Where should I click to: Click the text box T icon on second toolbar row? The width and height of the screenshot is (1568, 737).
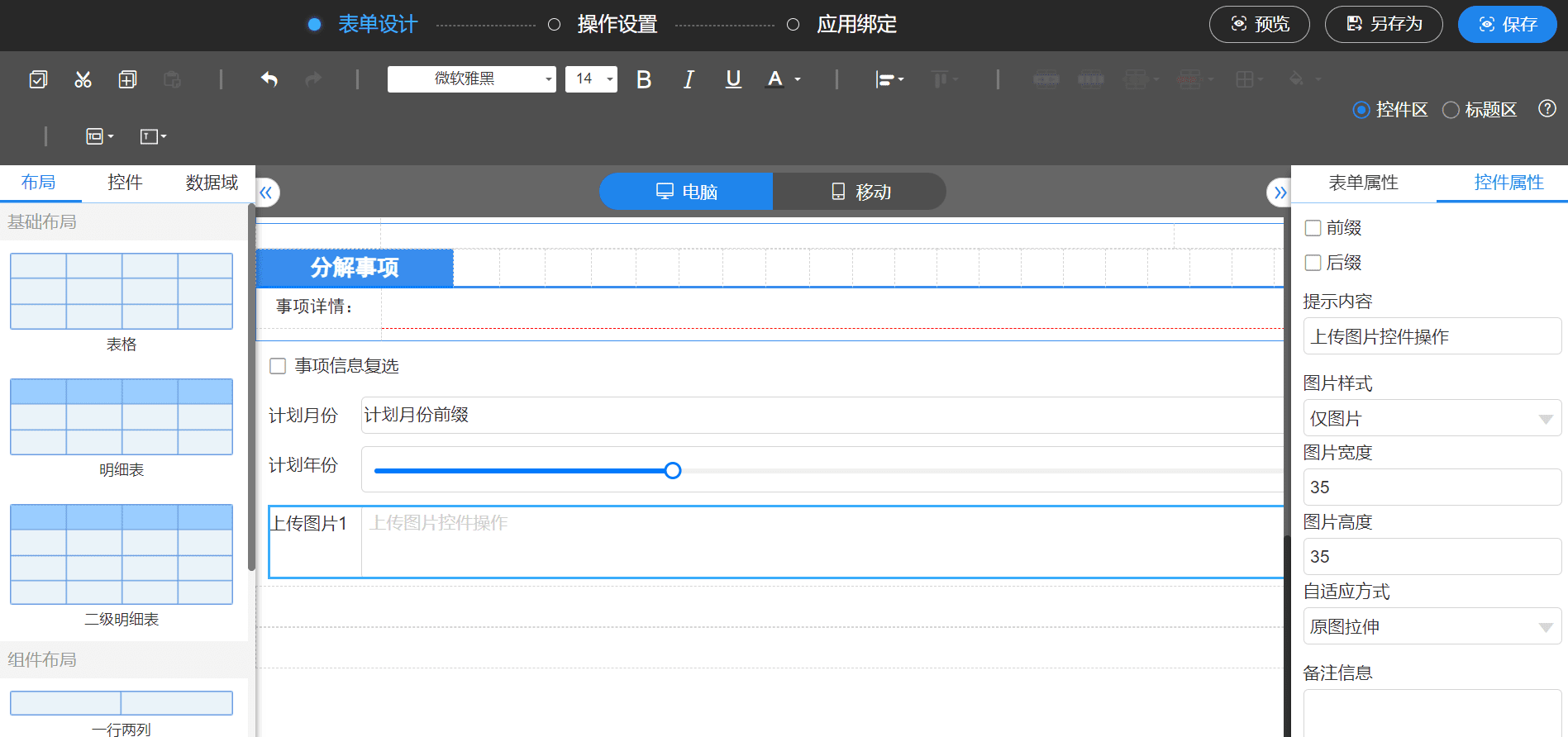pos(149,136)
